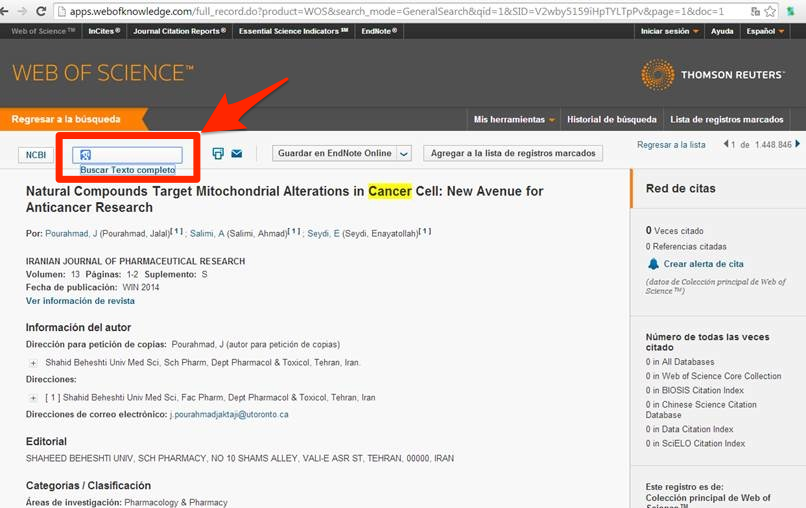
Task: Click the j.pourahmadjaktaji@utoronto.ca email link
Action: tap(229, 414)
